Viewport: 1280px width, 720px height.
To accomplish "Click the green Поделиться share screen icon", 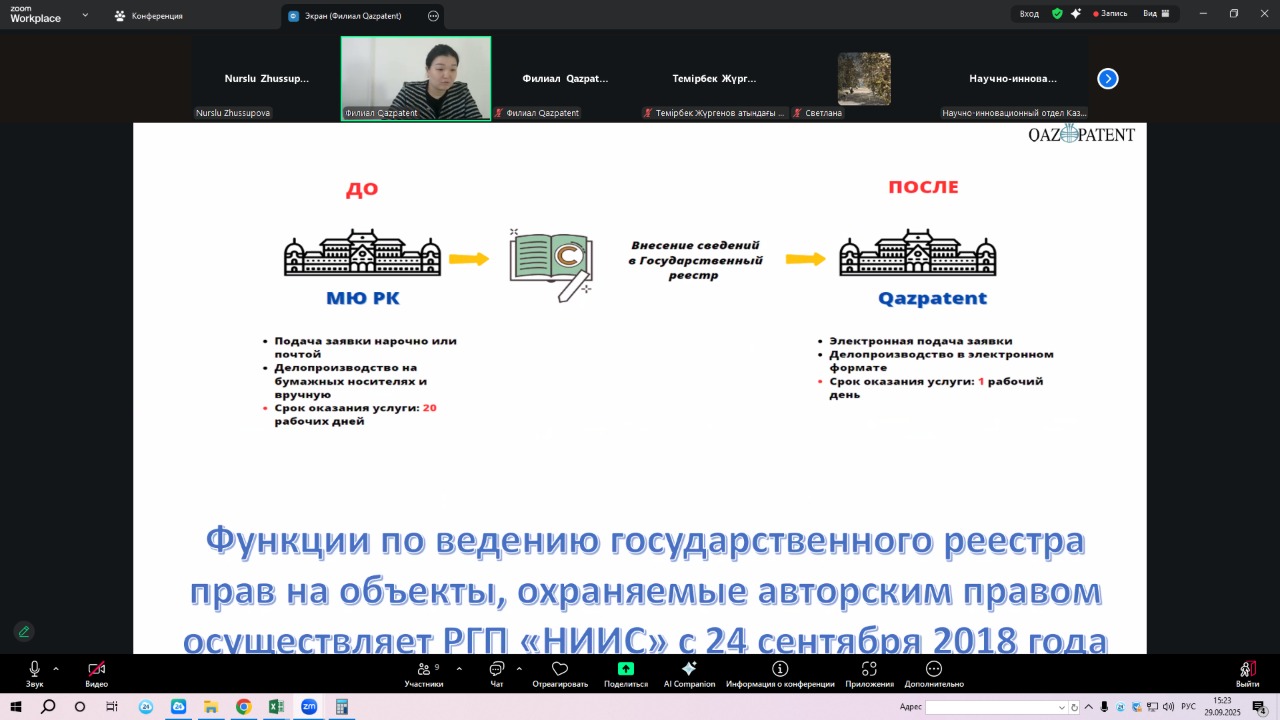I will pyautogui.click(x=626, y=669).
